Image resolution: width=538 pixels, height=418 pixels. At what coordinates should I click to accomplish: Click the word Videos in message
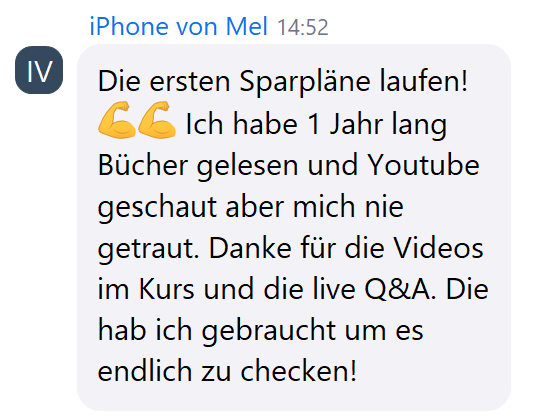pos(438,248)
